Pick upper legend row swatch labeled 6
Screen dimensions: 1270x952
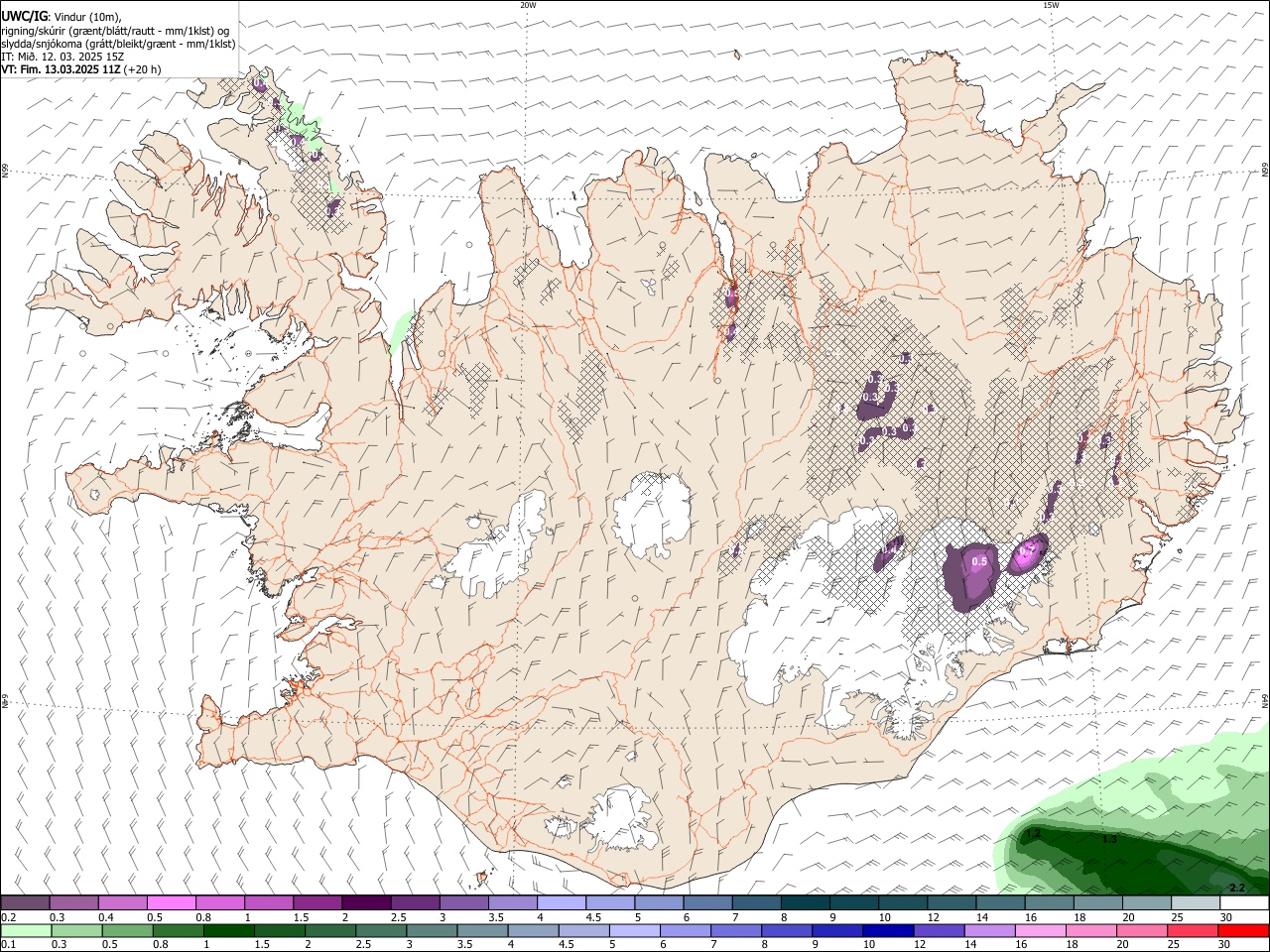(x=707, y=903)
